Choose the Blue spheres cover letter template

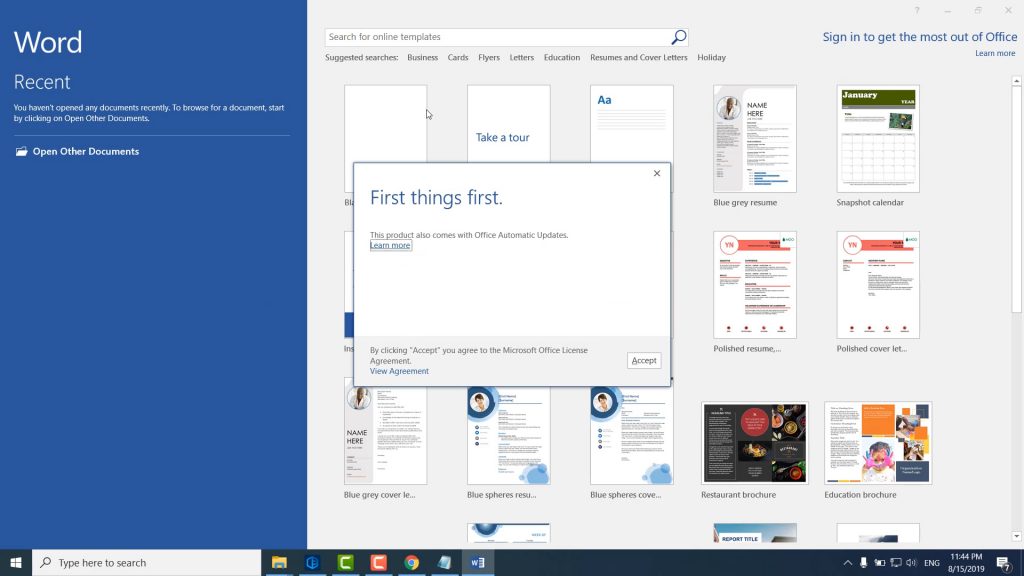coord(632,436)
